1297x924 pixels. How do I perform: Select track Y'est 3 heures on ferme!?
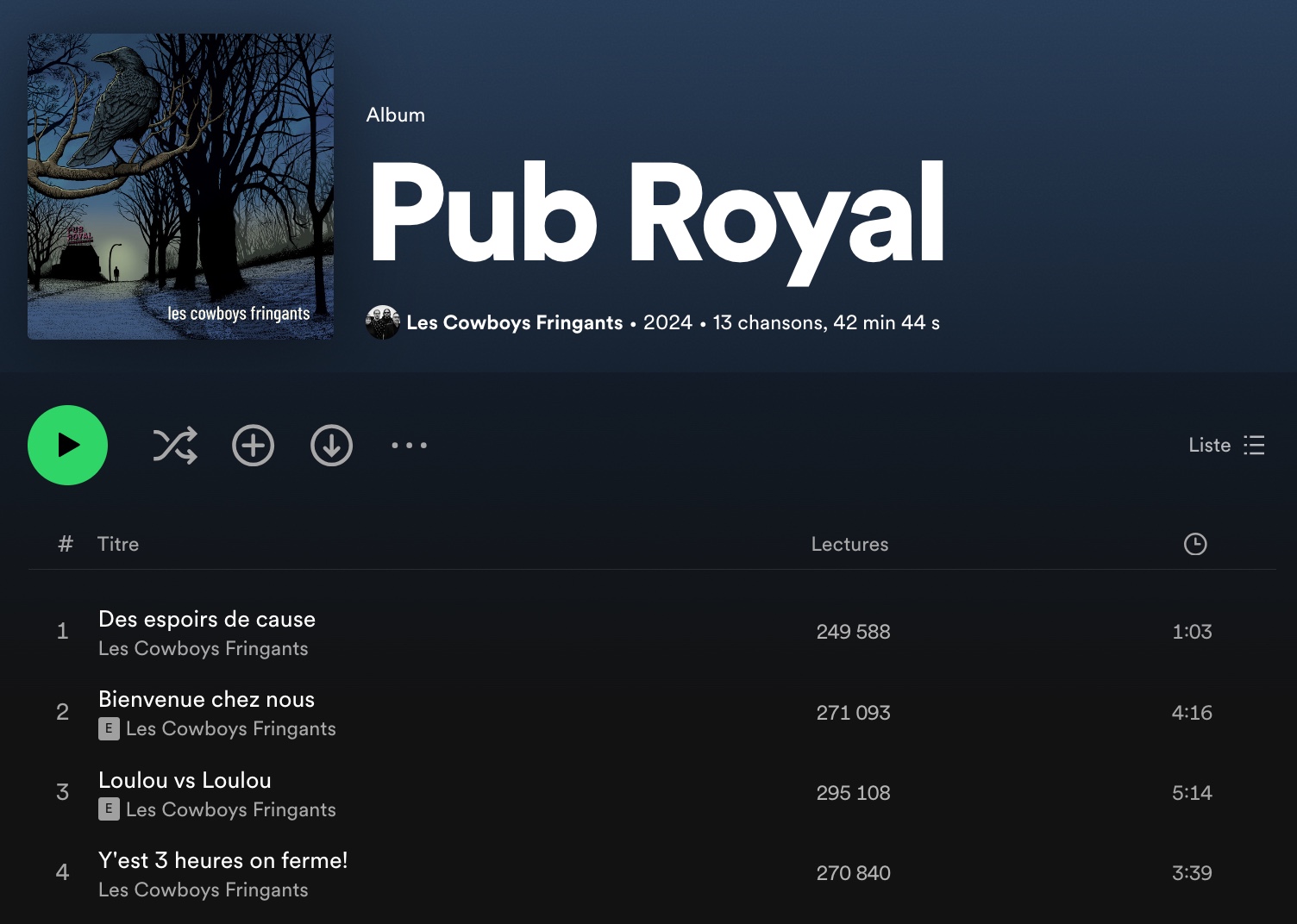tap(222, 860)
